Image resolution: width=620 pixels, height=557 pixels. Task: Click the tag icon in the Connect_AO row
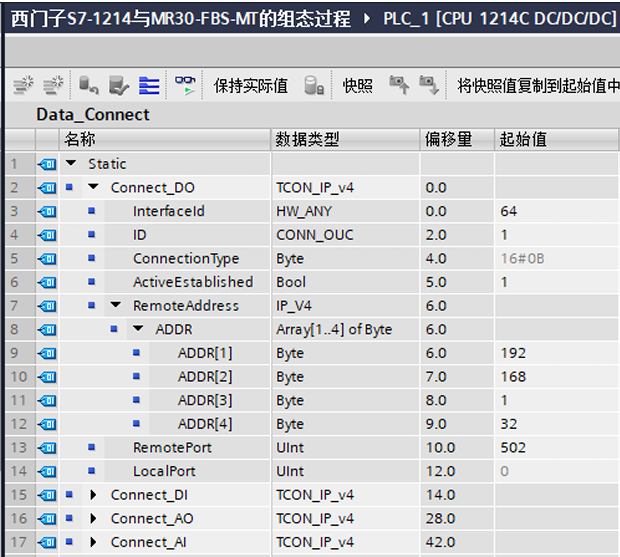(x=47, y=519)
